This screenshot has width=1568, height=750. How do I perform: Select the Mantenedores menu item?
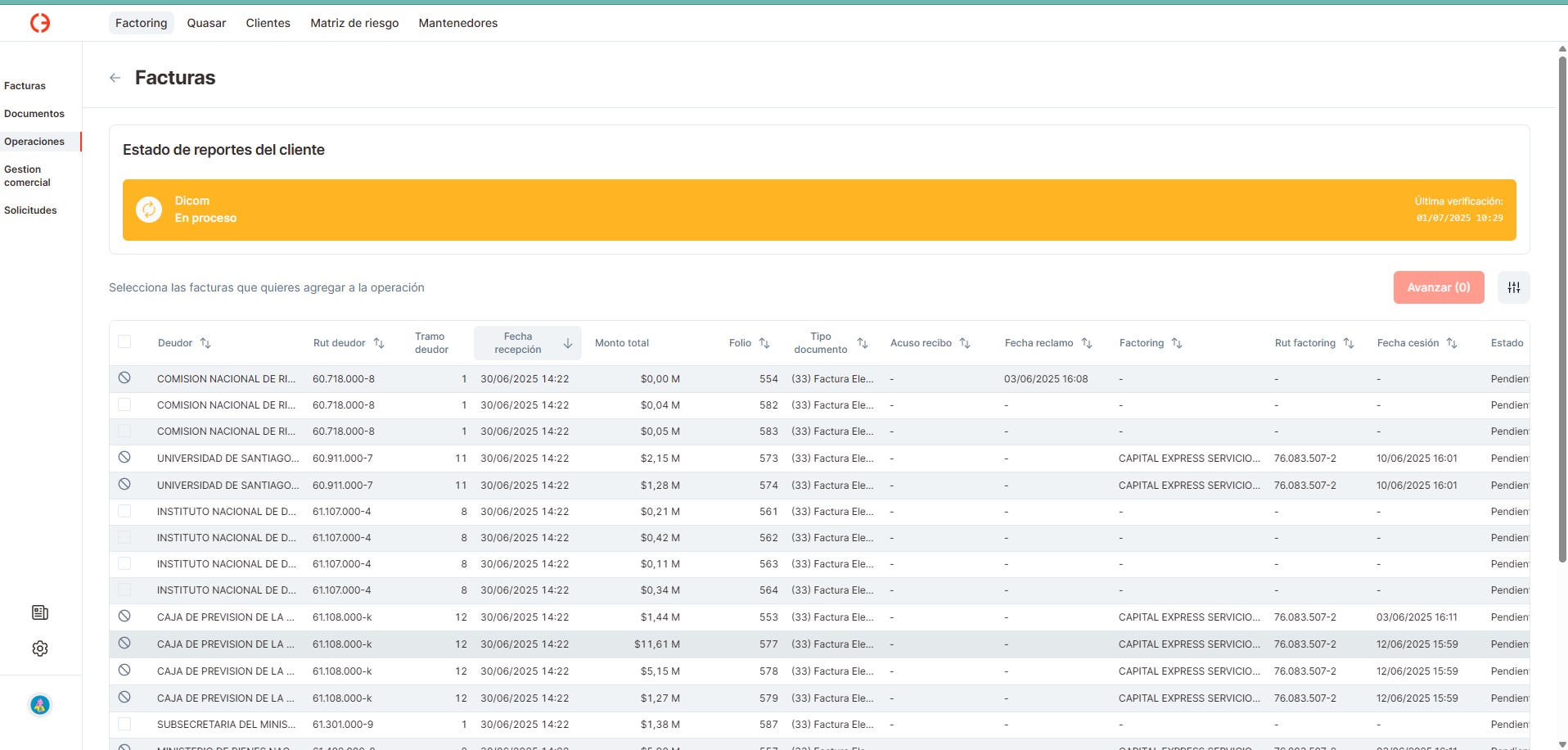(x=457, y=23)
